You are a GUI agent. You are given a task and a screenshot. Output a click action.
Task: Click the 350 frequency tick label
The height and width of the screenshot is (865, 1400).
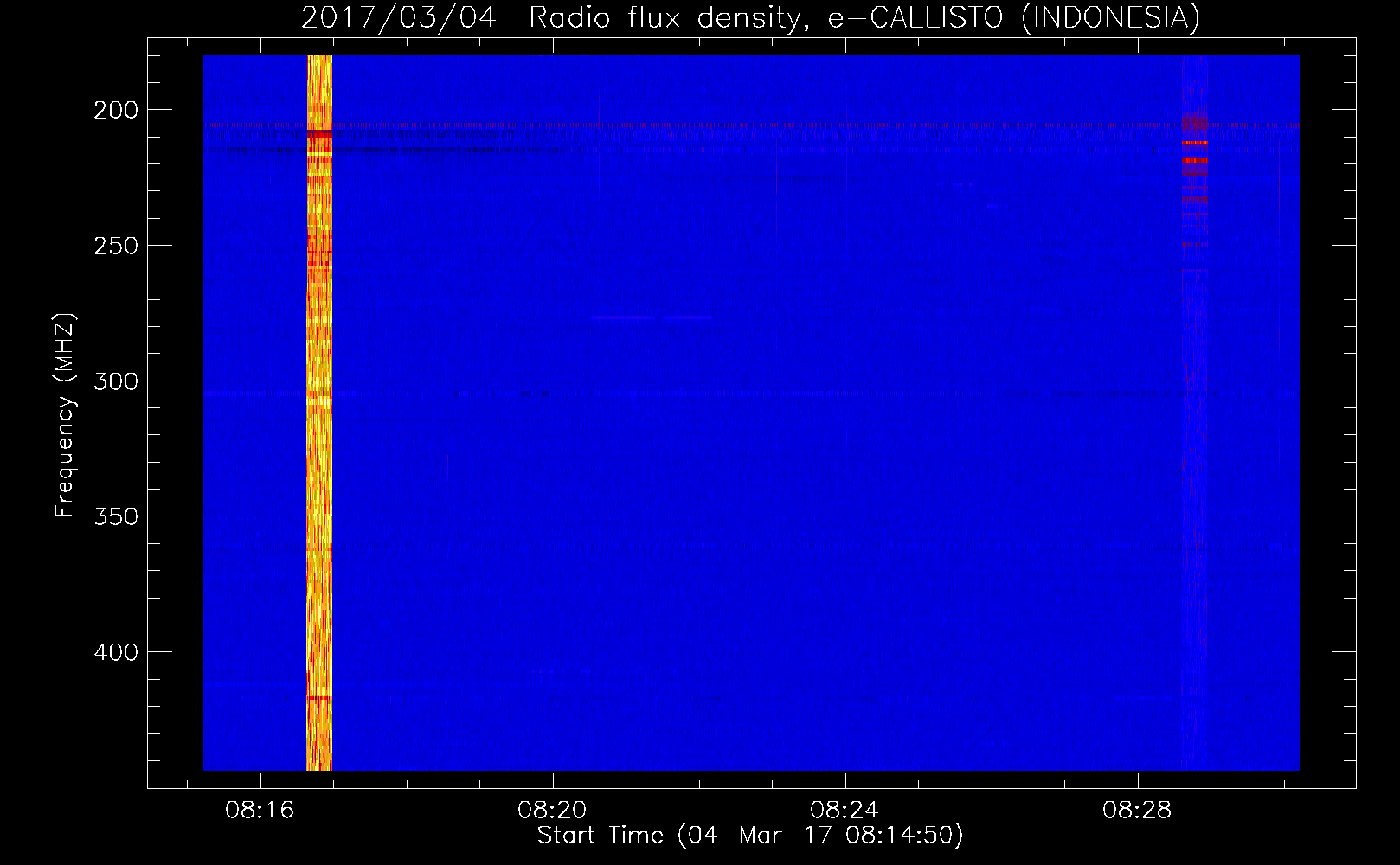coord(116,516)
